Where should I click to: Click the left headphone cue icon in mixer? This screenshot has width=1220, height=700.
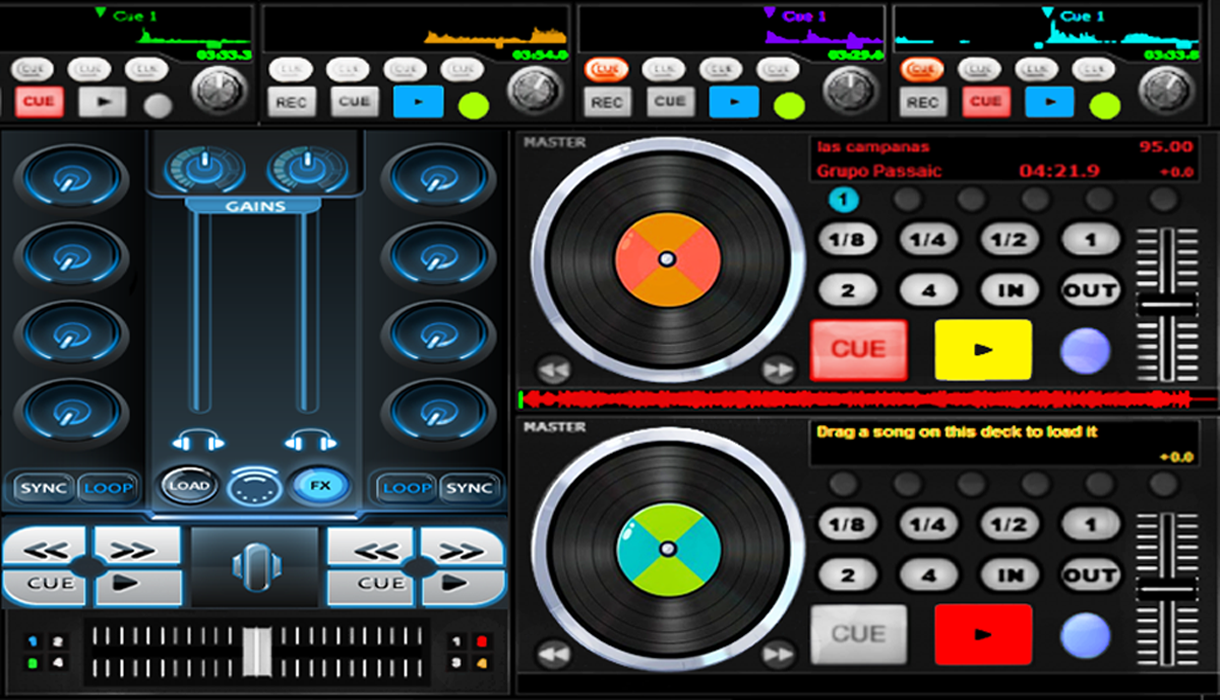197,441
